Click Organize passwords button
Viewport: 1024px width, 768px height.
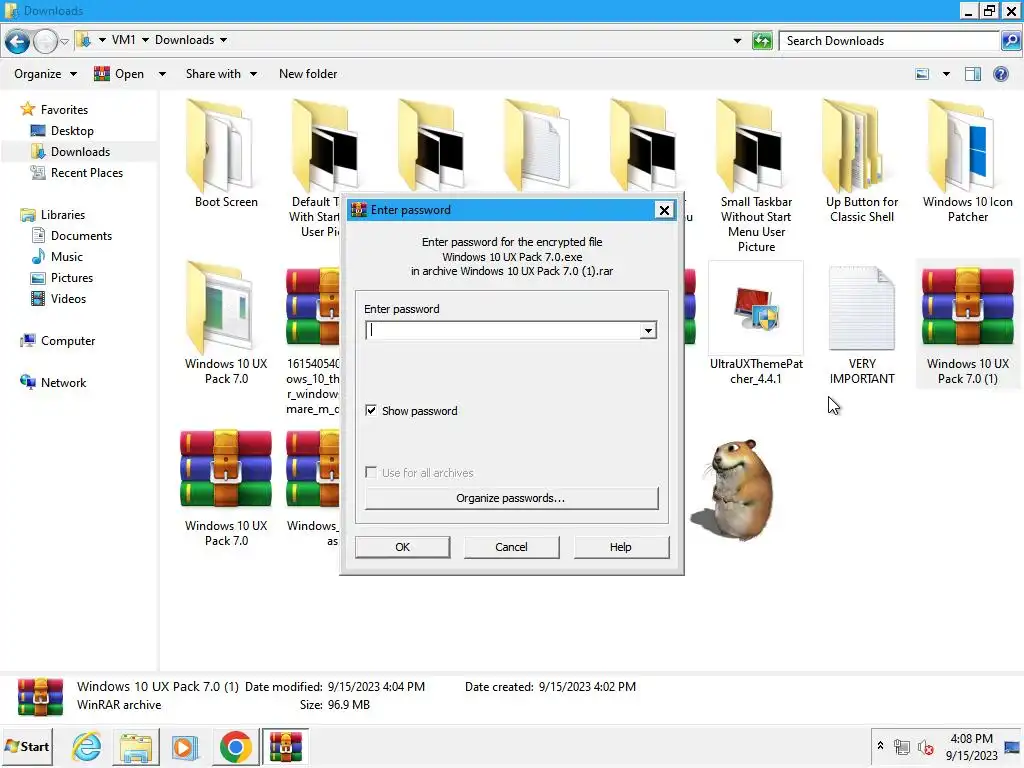[511, 498]
